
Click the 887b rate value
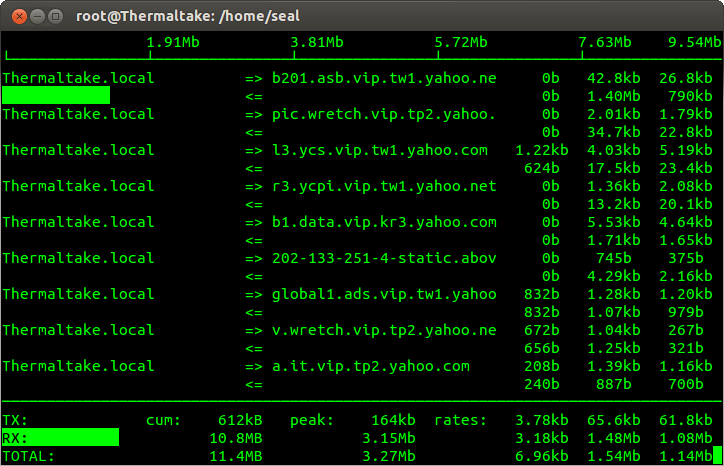coord(614,384)
